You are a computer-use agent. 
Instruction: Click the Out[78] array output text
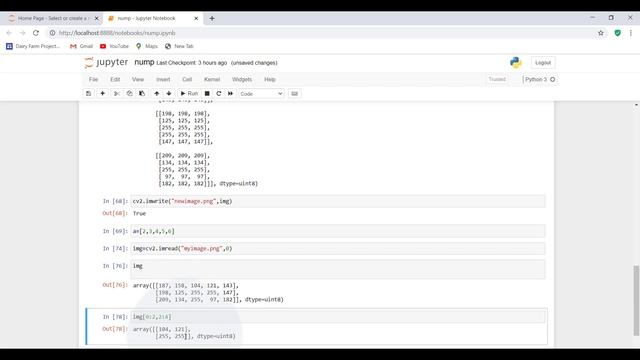[x=184, y=333]
